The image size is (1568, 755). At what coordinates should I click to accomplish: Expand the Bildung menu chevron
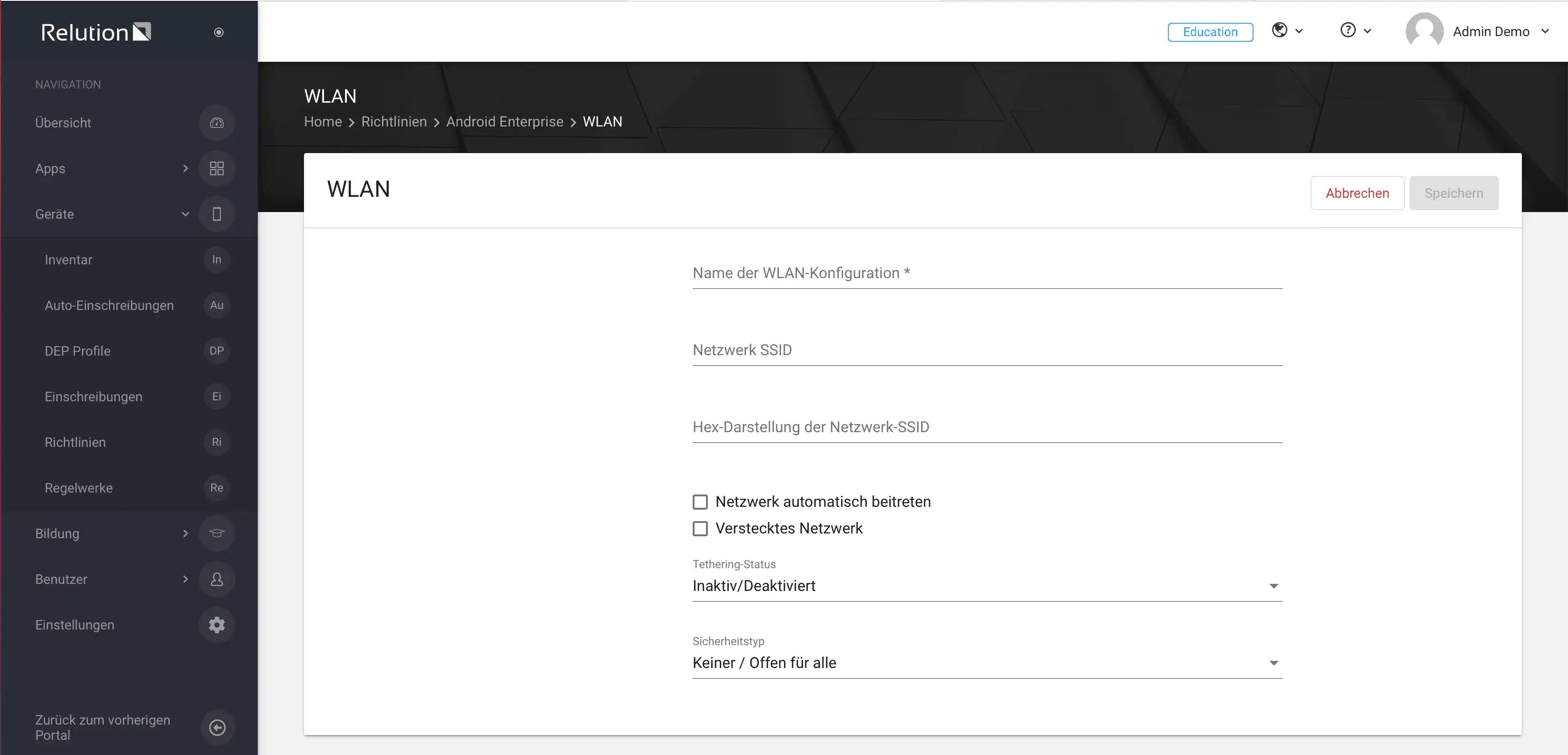point(186,533)
